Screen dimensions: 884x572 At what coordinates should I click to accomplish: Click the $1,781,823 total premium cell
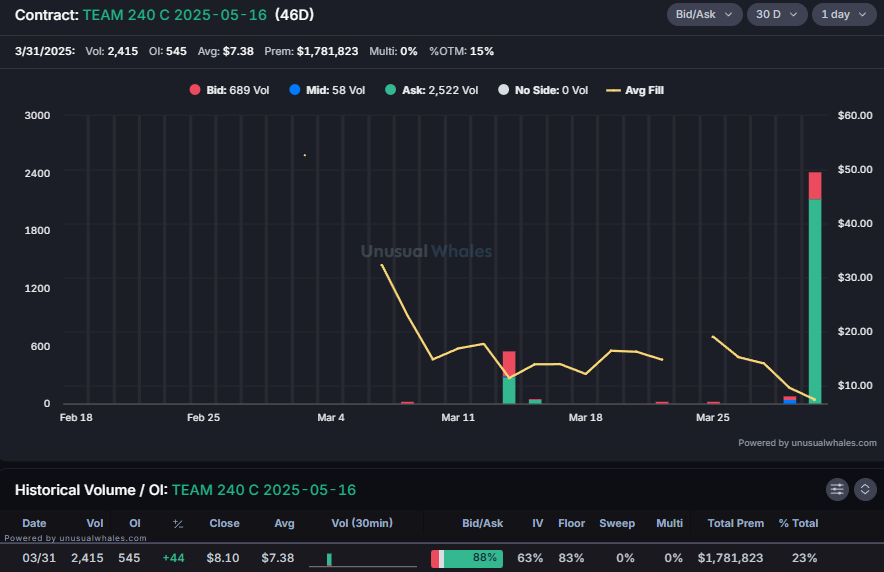730,558
